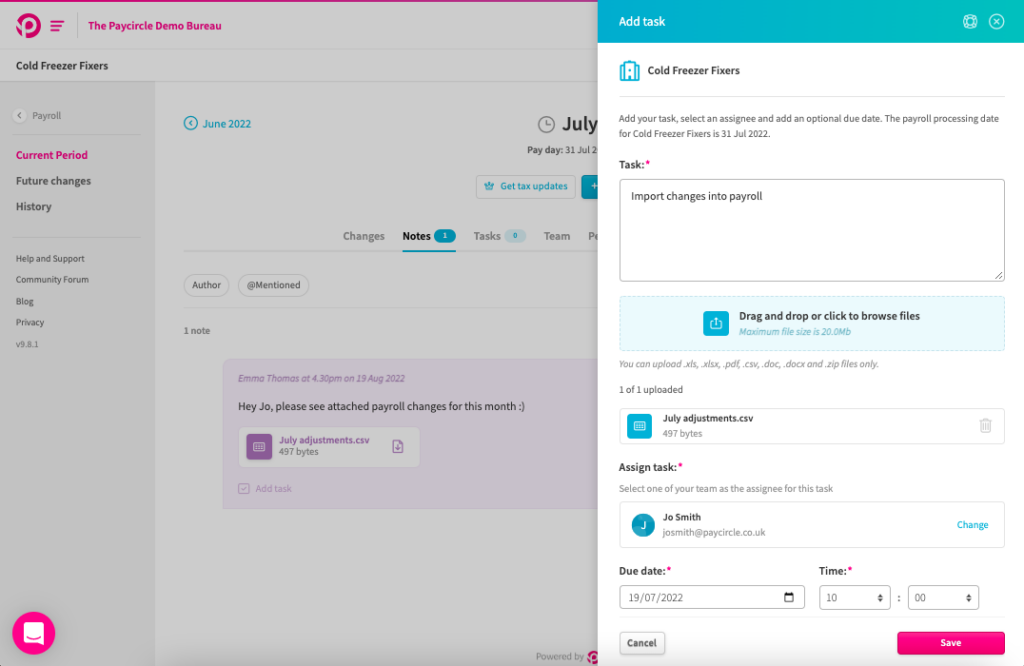Toggle the Author filter chip
The width and height of the screenshot is (1024, 666).
[206, 285]
